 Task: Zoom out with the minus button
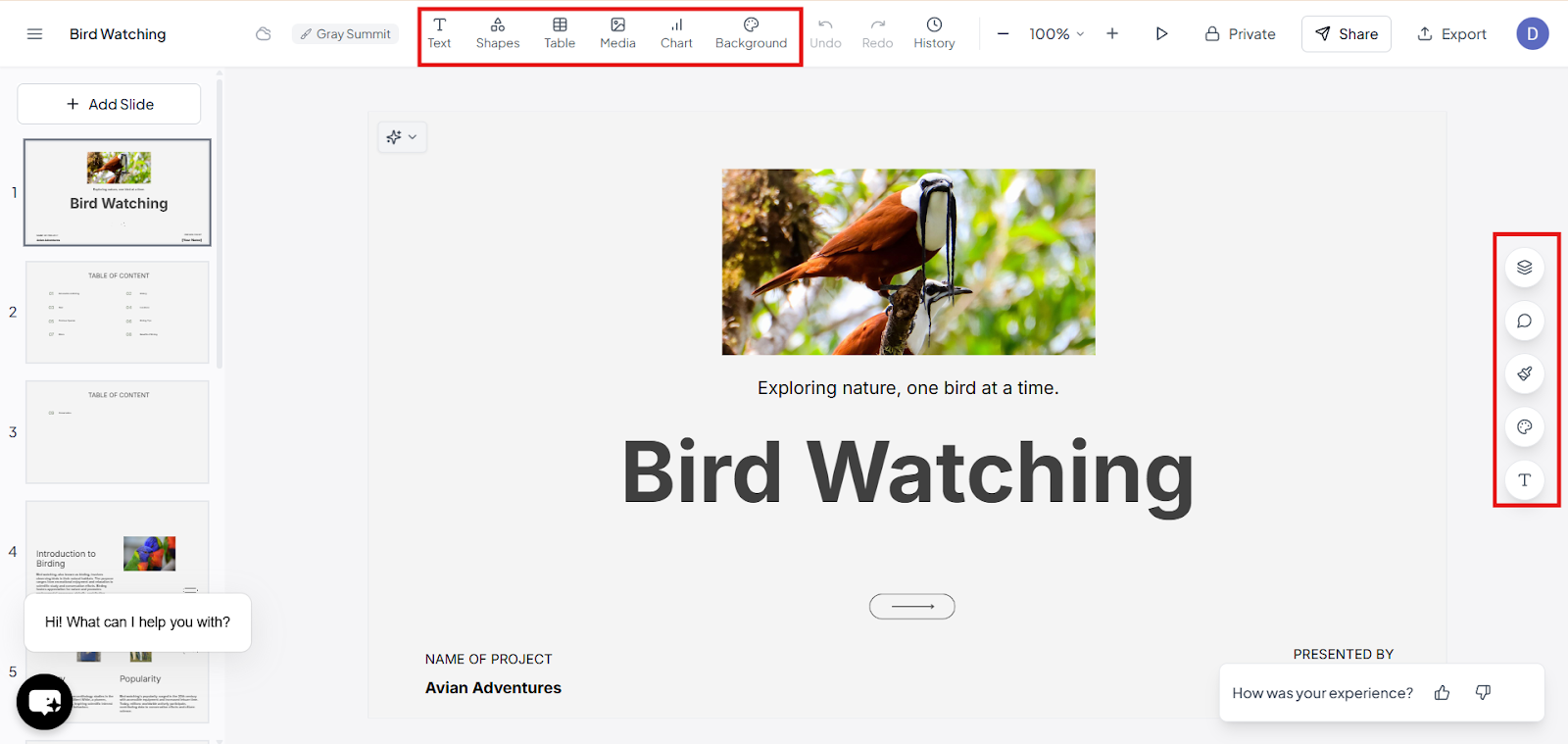click(1003, 34)
